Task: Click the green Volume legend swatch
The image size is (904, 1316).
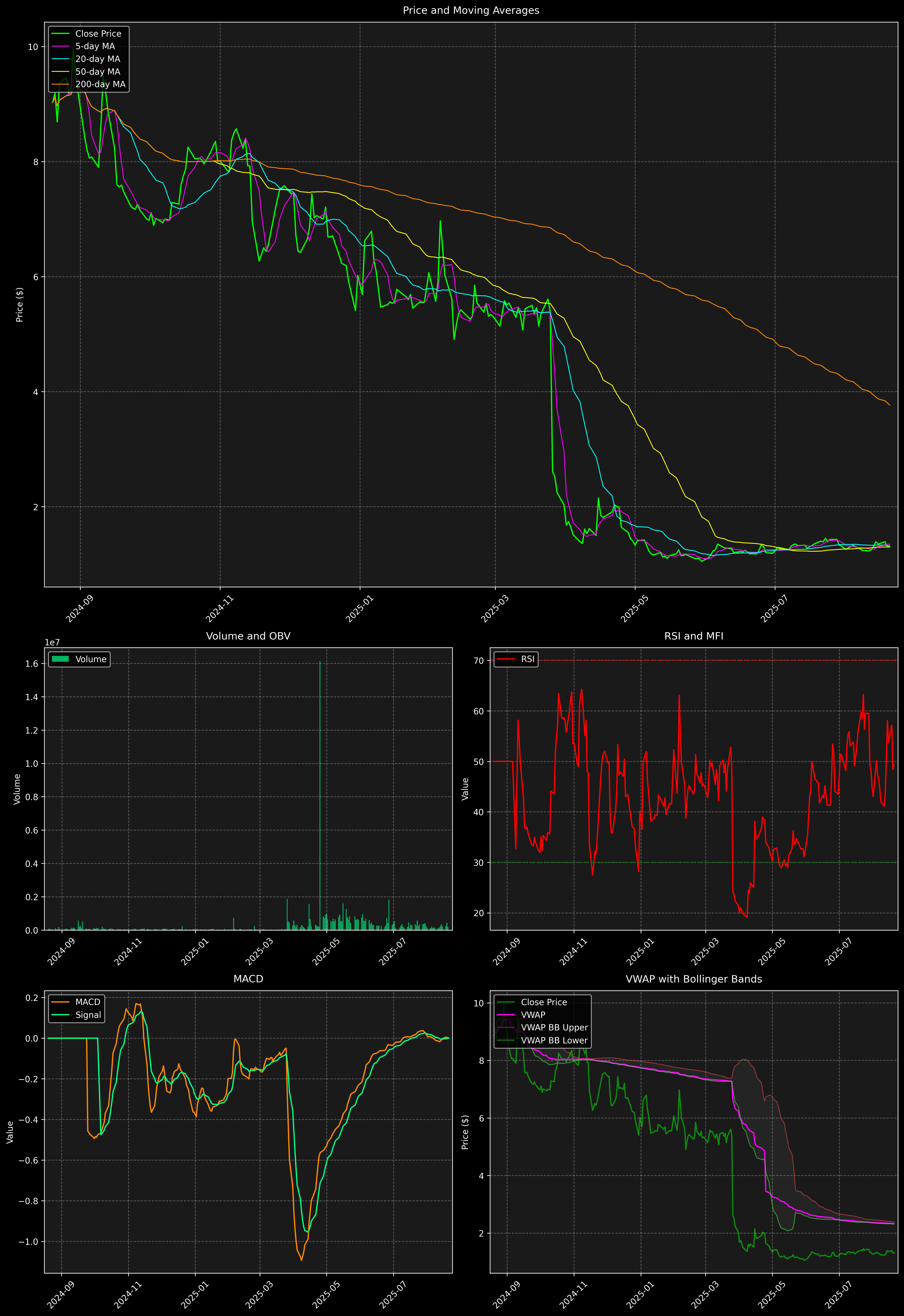Action: click(x=60, y=659)
